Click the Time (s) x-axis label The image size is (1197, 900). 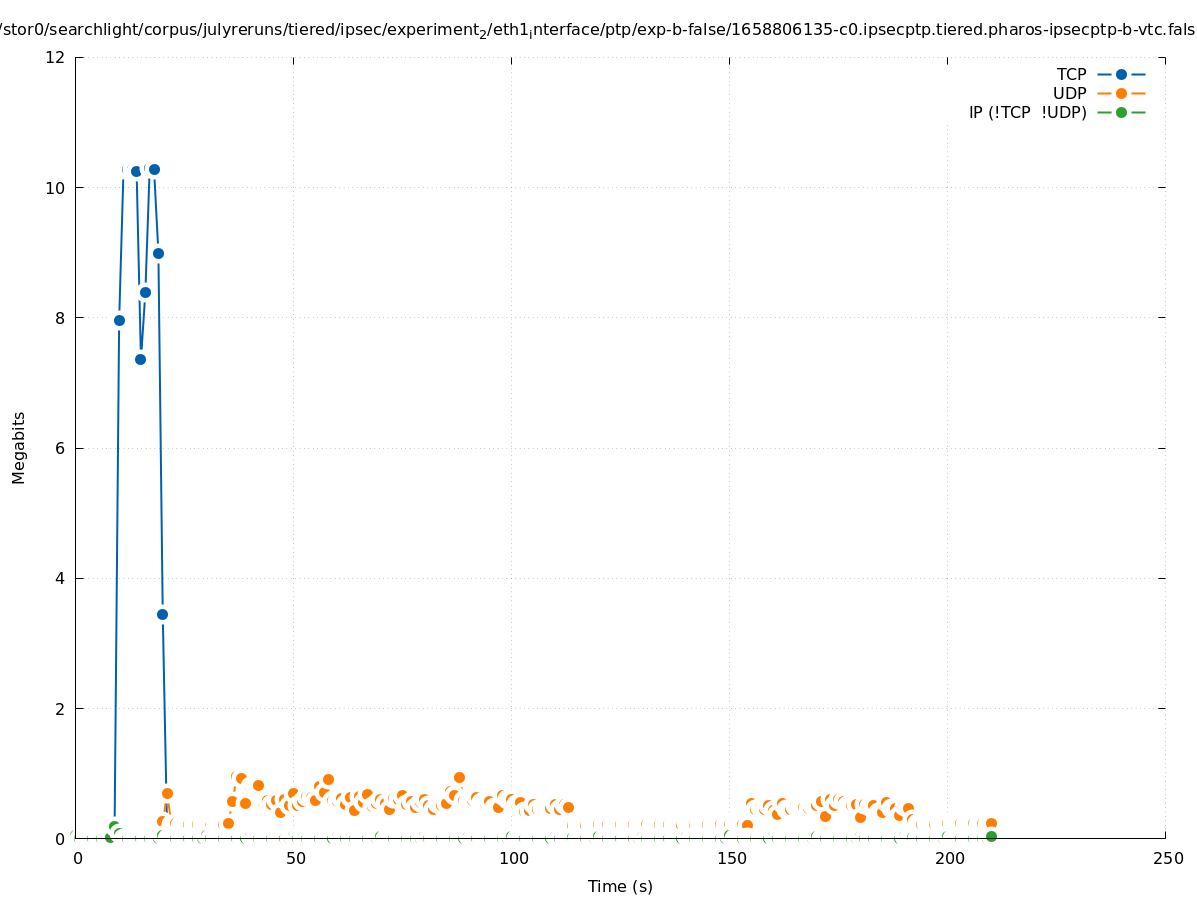pyautogui.click(x=620, y=886)
